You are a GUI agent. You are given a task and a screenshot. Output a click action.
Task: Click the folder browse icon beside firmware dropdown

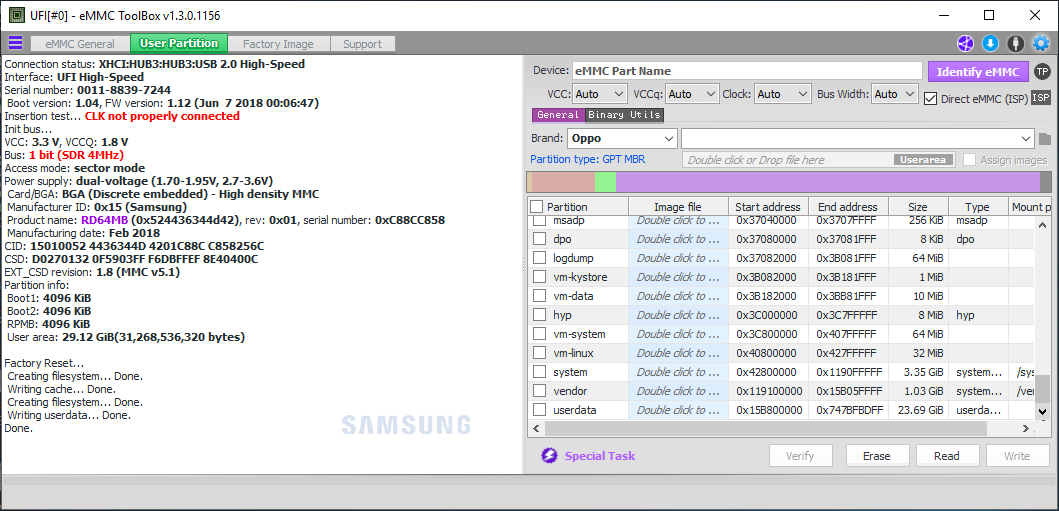click(1045, 139)
